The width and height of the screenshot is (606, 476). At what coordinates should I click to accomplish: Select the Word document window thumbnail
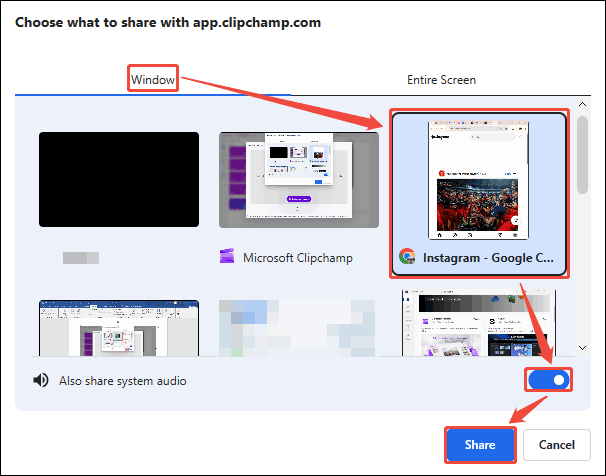tap(119, 328)
